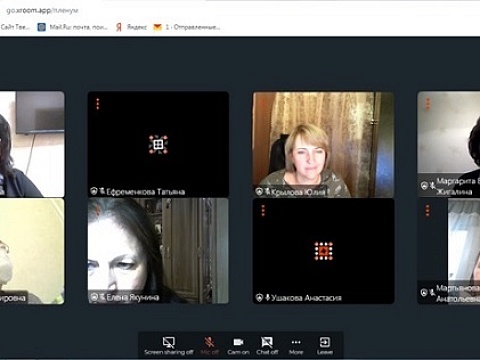This screenshot has height=360, width=480.
Task: Open the Яндекс bookmark
Action: (131, 27)
